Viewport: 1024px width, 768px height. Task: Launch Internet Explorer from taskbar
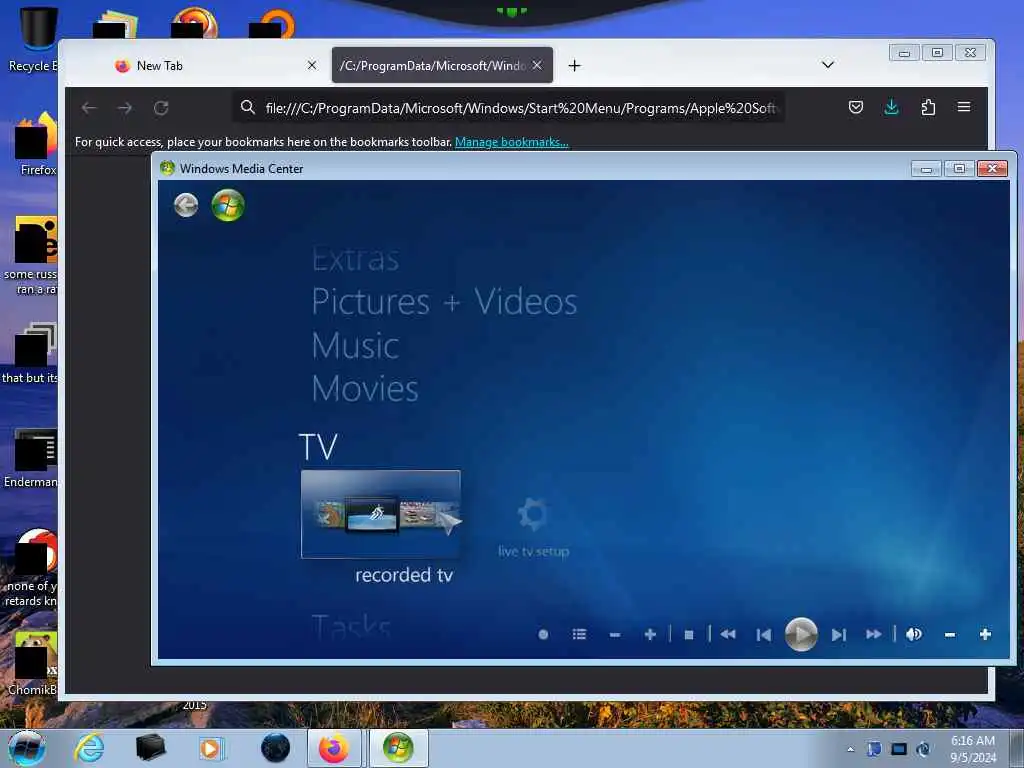(89, 748)
